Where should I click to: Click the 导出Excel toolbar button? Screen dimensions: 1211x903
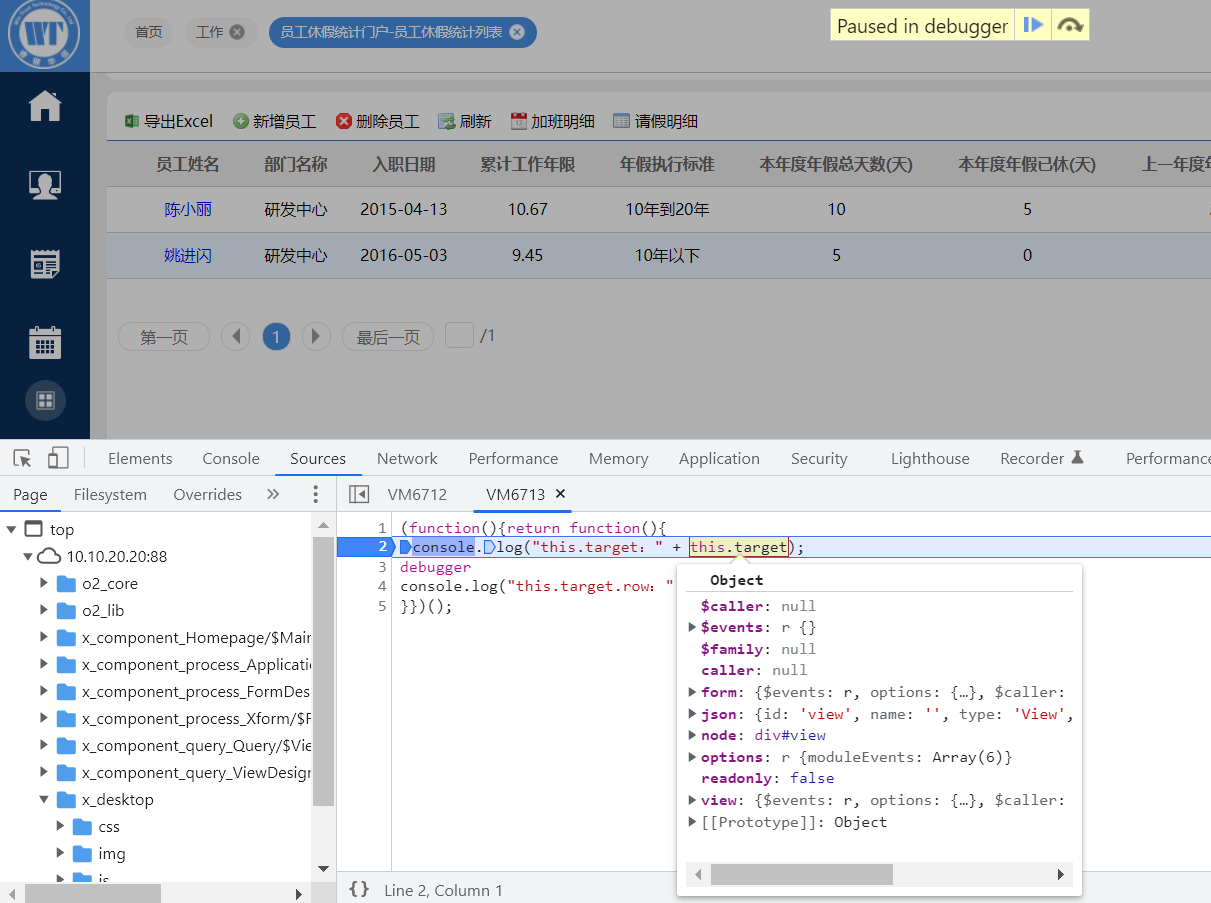point(169,121)
